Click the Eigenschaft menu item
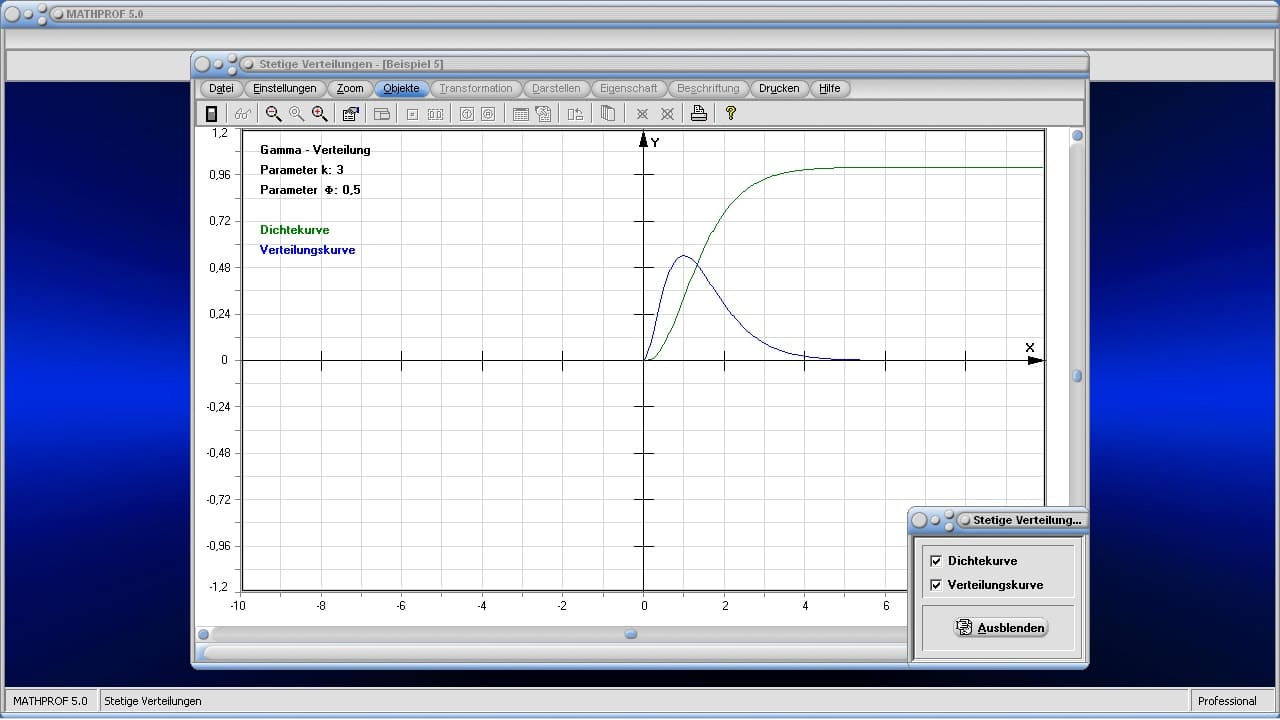The width and height of the screenshot is (1280, 720). point(629,88)
